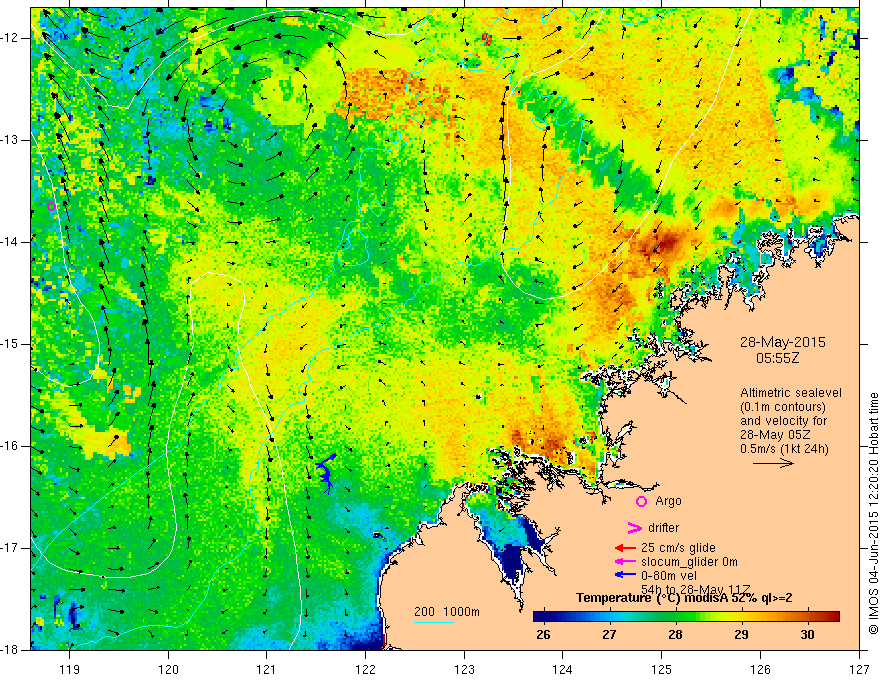
Task: Click the 'slocum_glider 0m' legend label
Action: point(689,562)
